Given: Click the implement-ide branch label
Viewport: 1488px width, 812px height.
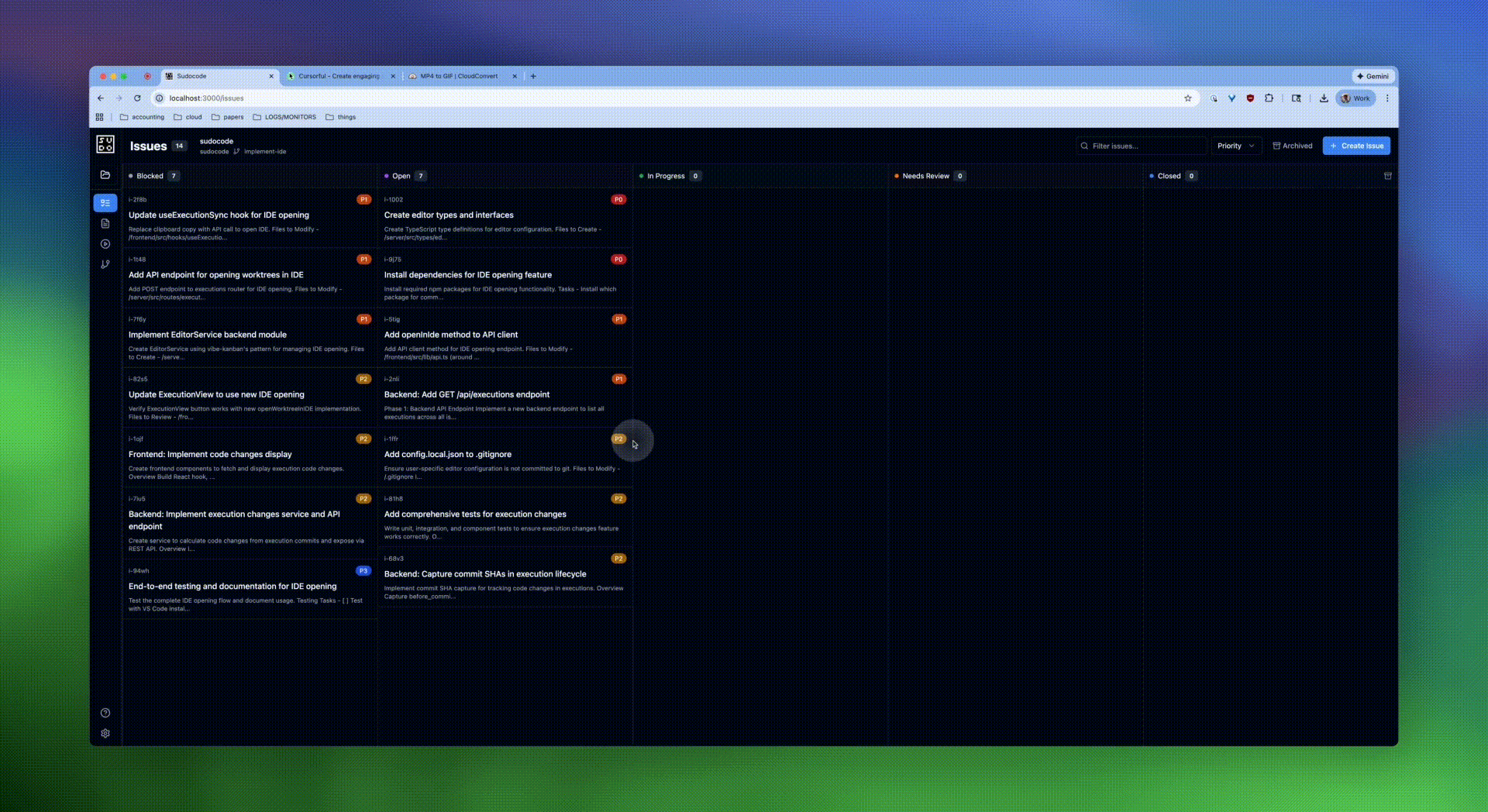Looking at the screenshot, I should pyautogui.click(x=265, y=152).
